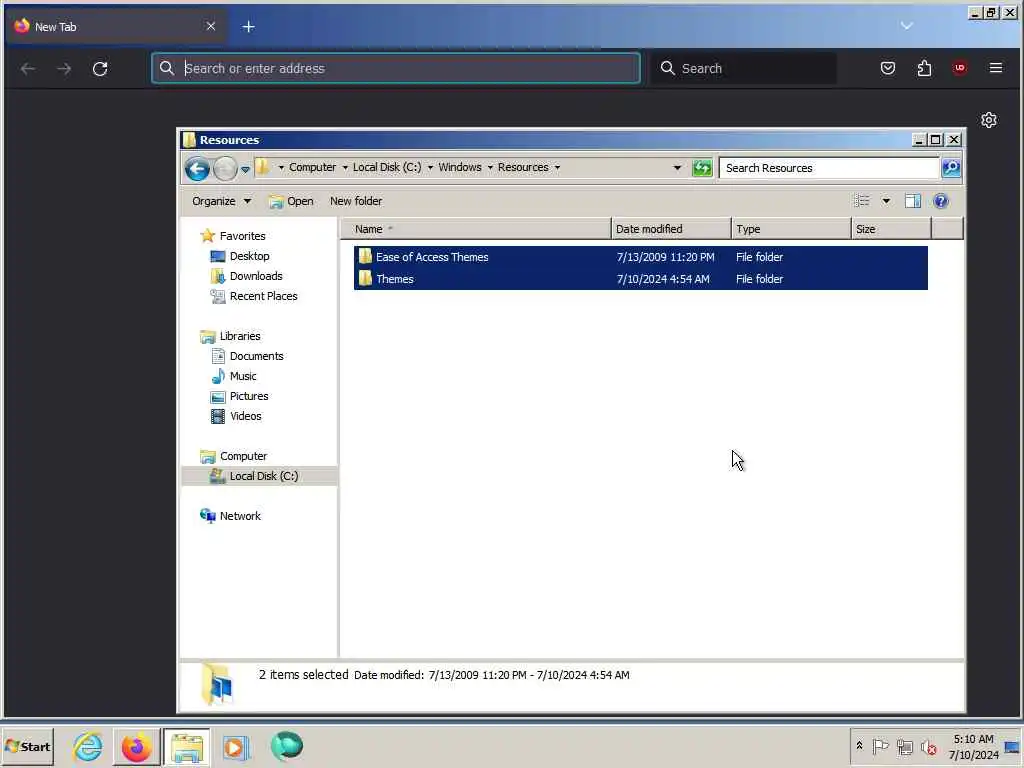Click Computer in the address breadcrumb
Screen dimensions: 1024x768
pyautogui.click(x=312, y=167)
